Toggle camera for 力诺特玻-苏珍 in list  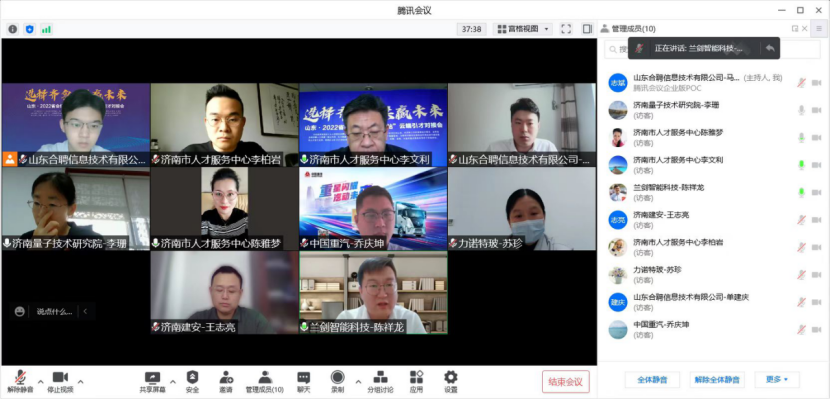tap(816, 275)
